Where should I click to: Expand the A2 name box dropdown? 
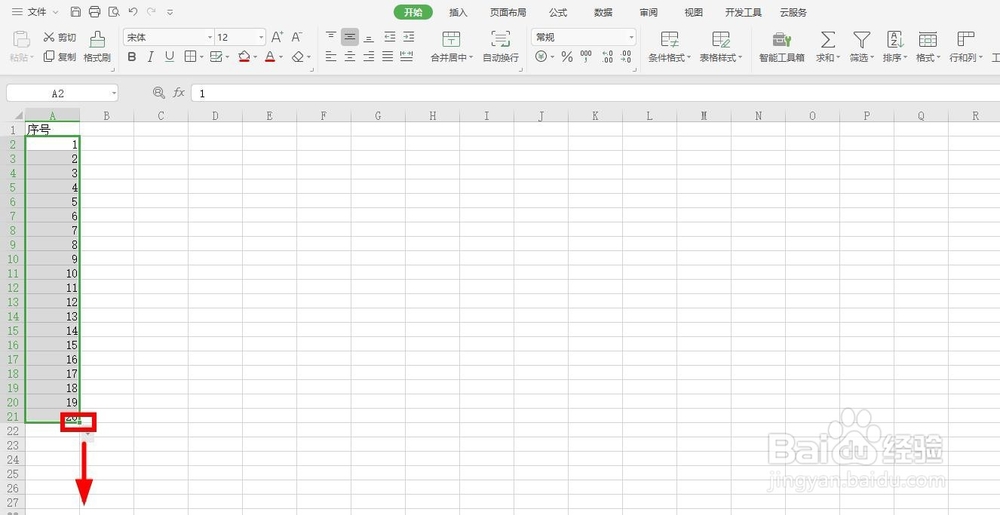[114, 93]
